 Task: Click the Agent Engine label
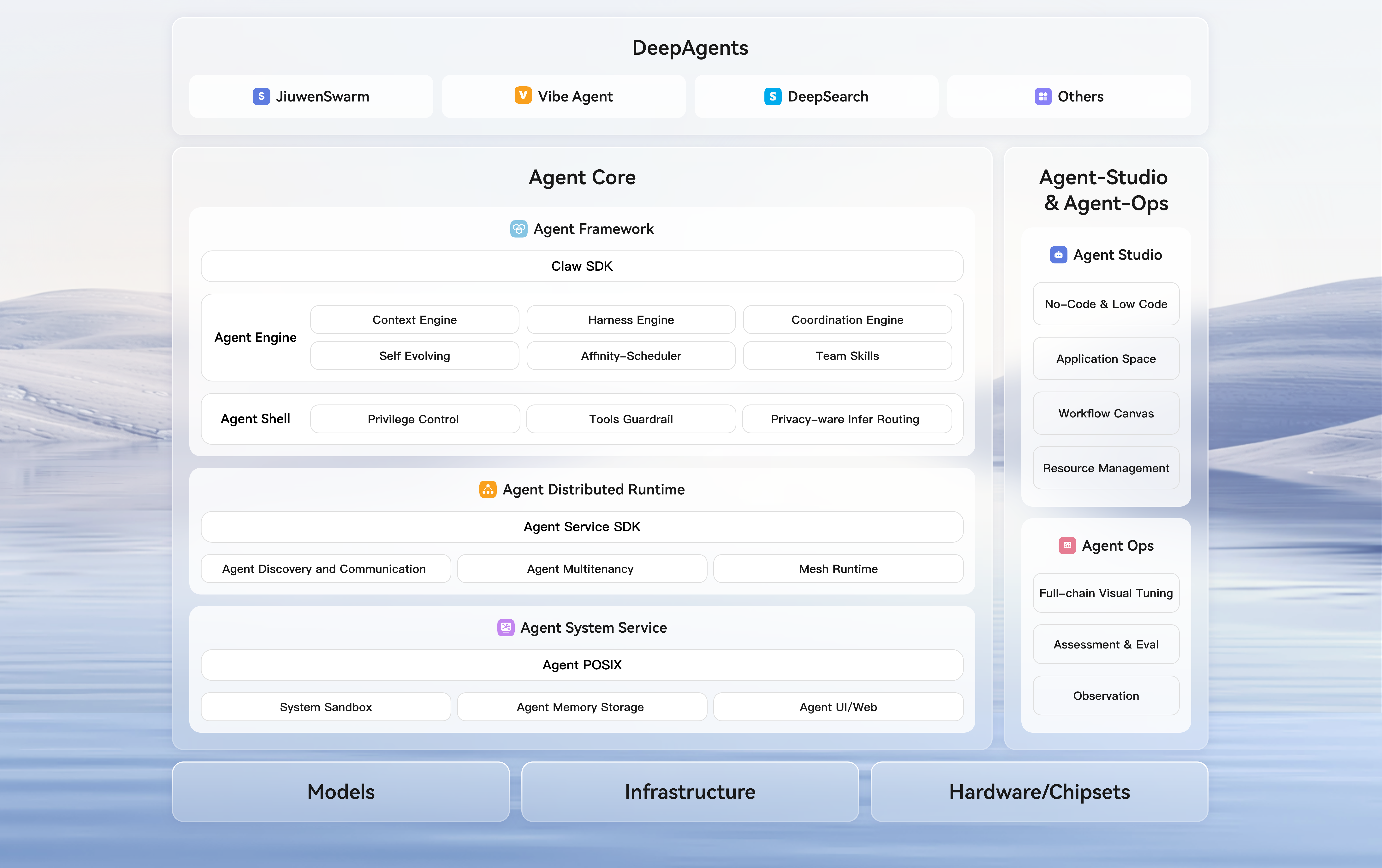[255, 338]
